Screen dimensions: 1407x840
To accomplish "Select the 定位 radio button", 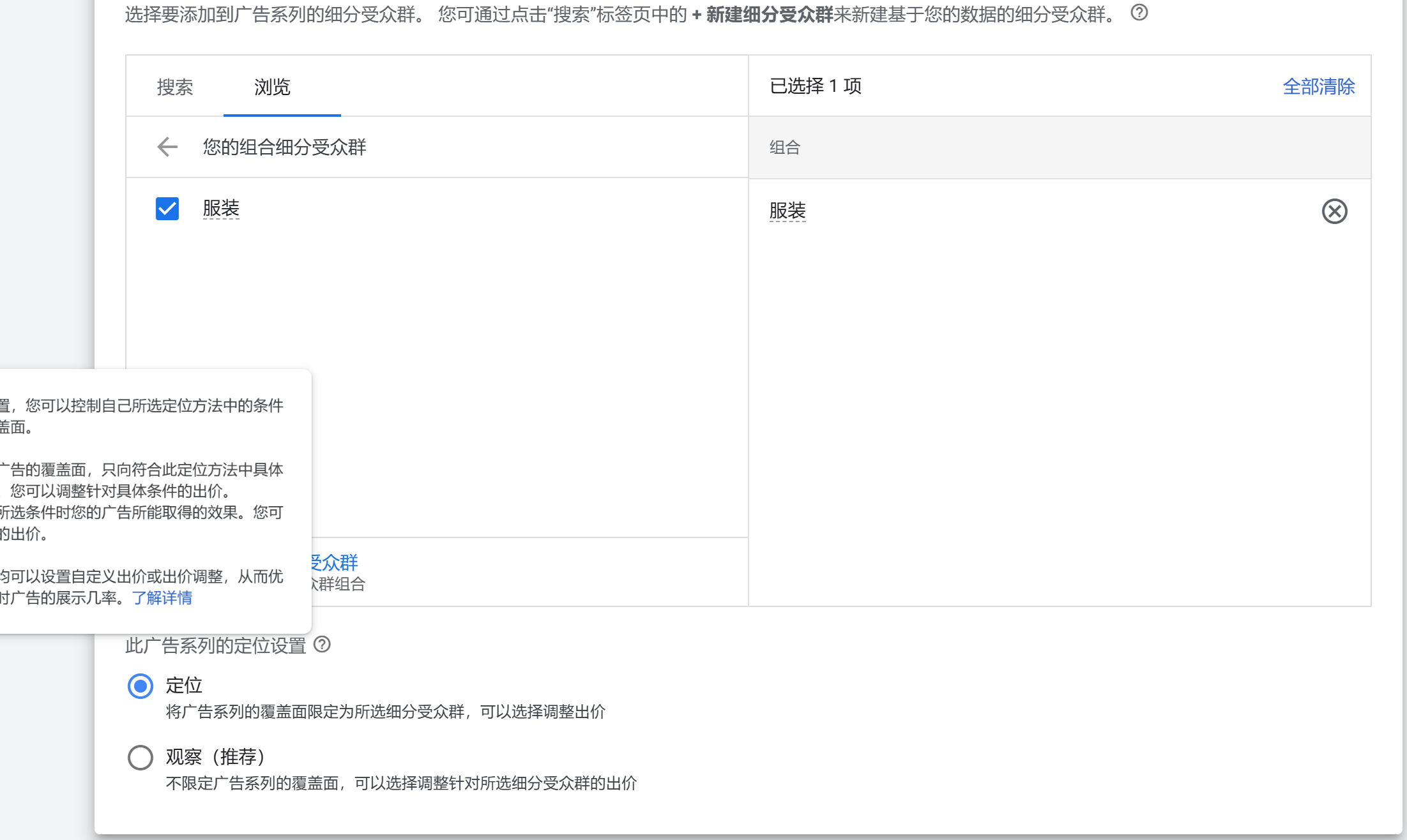I will tap(140, 686).
